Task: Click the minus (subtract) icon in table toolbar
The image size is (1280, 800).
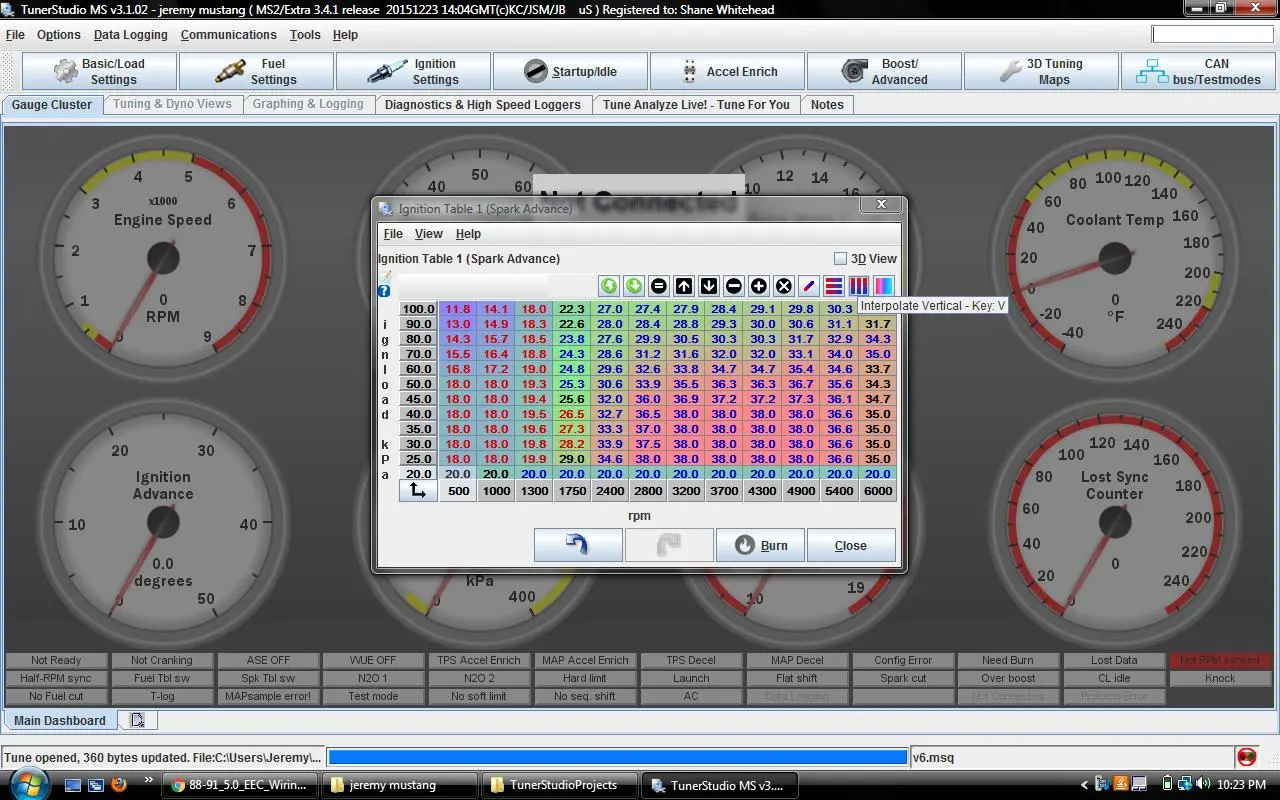Action: (734, 286)
